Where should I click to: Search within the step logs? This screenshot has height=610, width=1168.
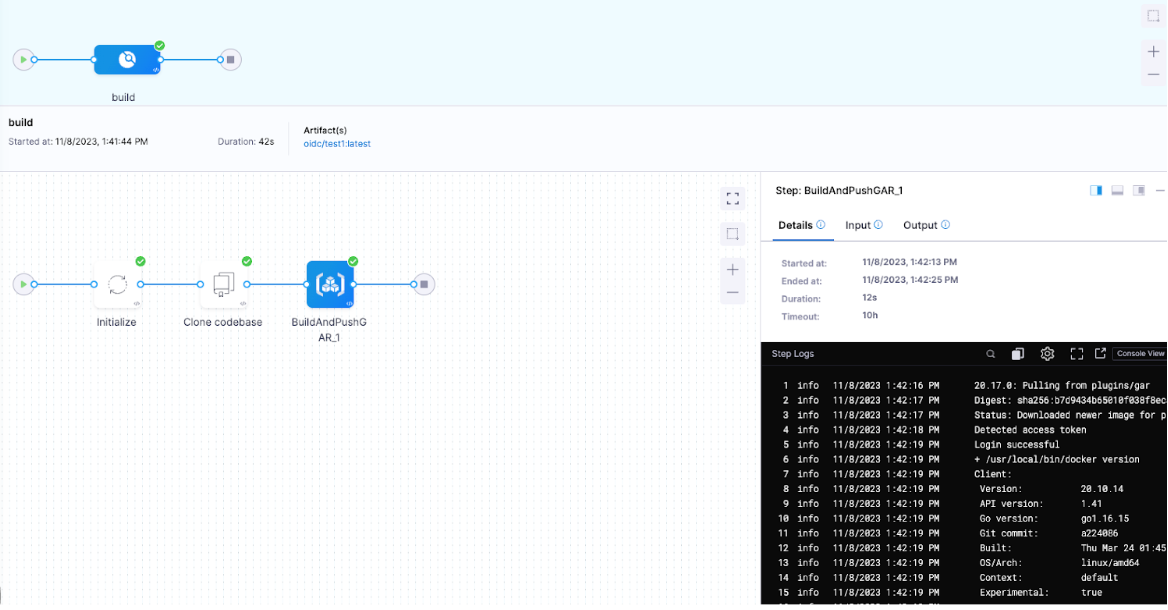click(x=990, y=354)
